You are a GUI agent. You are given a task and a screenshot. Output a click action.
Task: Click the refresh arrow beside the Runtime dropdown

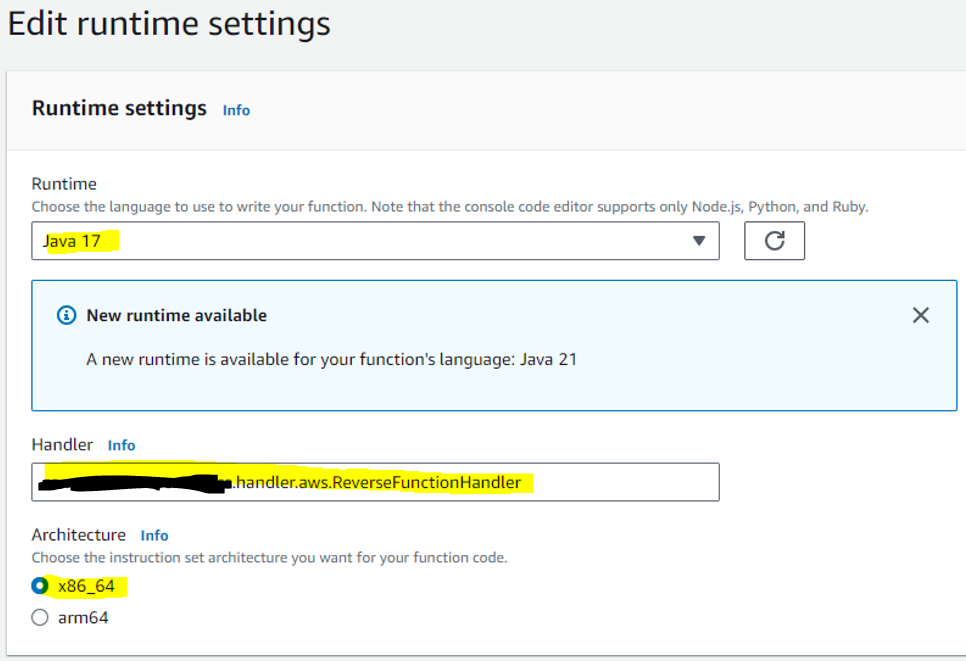775,240
